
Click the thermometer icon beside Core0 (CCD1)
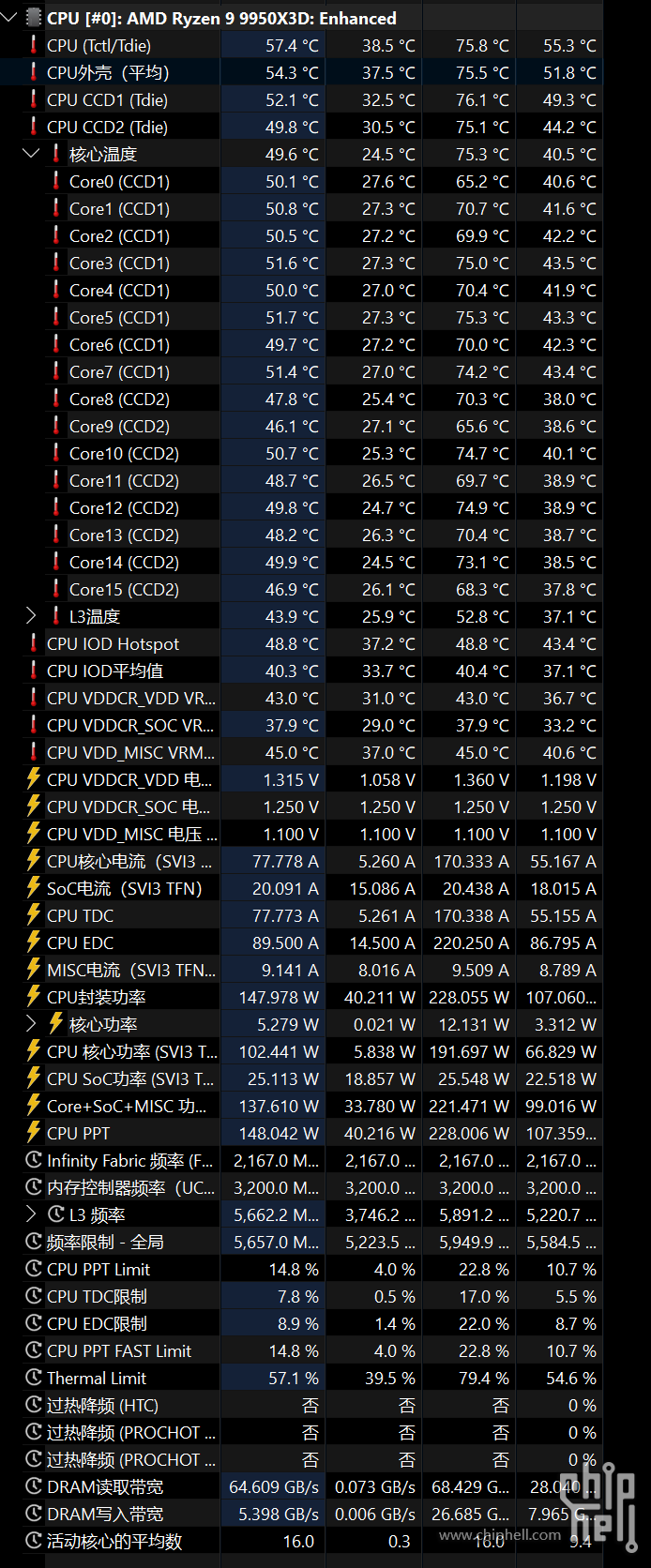pos(56,181)
